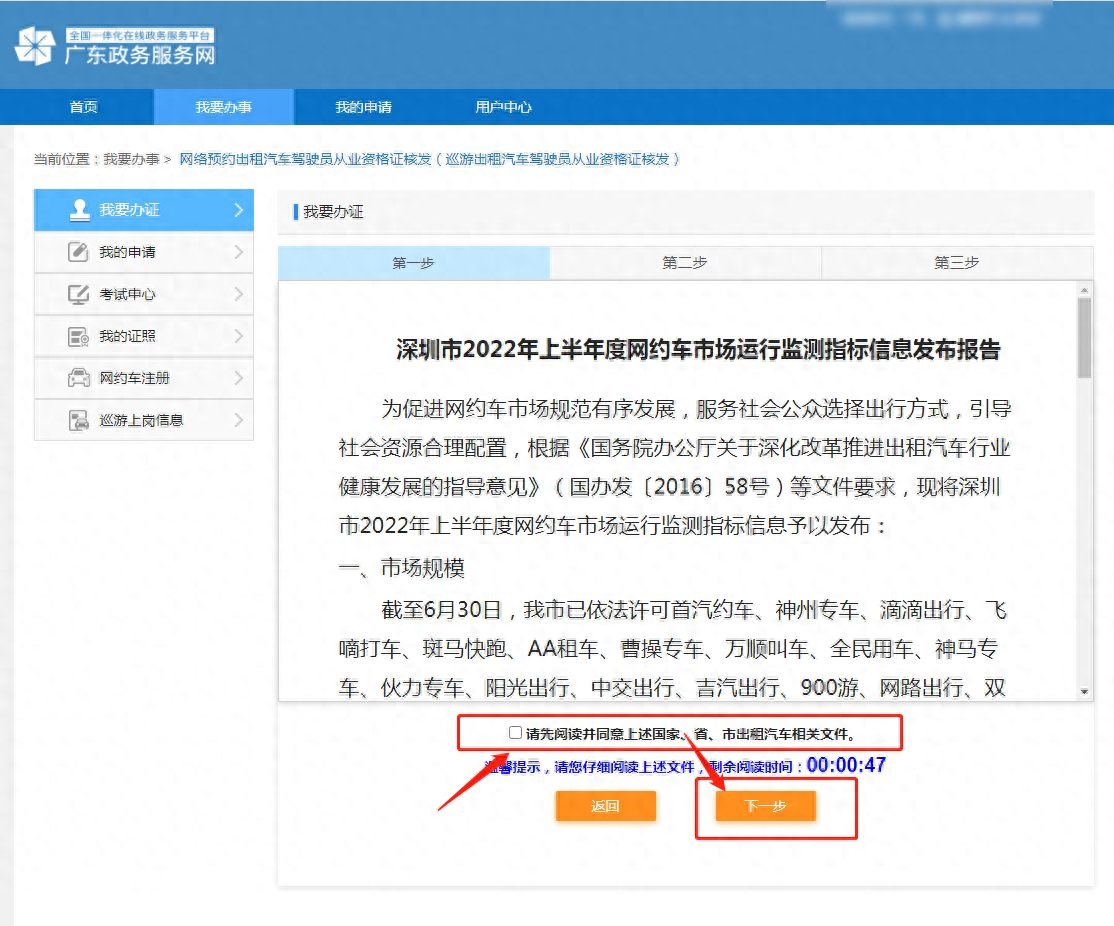Go to 我的申请 in top navigation
Screen dimensions: 1114x926
tap(364, 107)
